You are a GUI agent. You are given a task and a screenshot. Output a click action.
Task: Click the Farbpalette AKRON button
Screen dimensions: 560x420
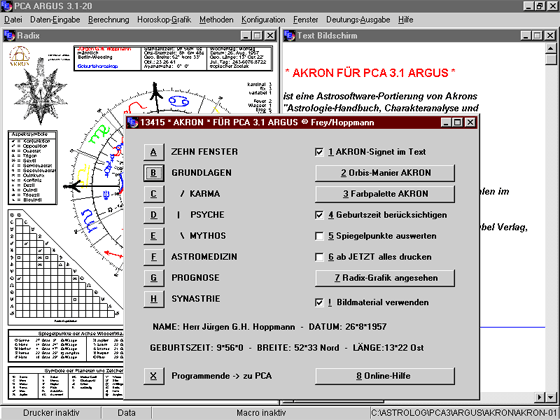(385, 194)
